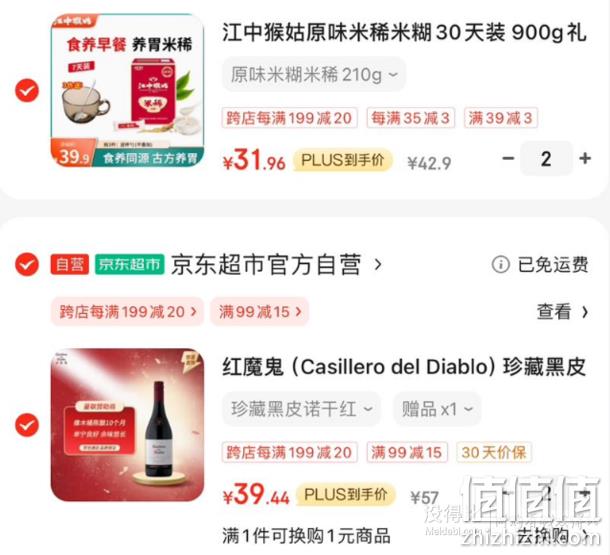Open the 满99减15 store promotion tag
Image resolution: width=610 pixels, height=555 pixels.
point(259,312)
